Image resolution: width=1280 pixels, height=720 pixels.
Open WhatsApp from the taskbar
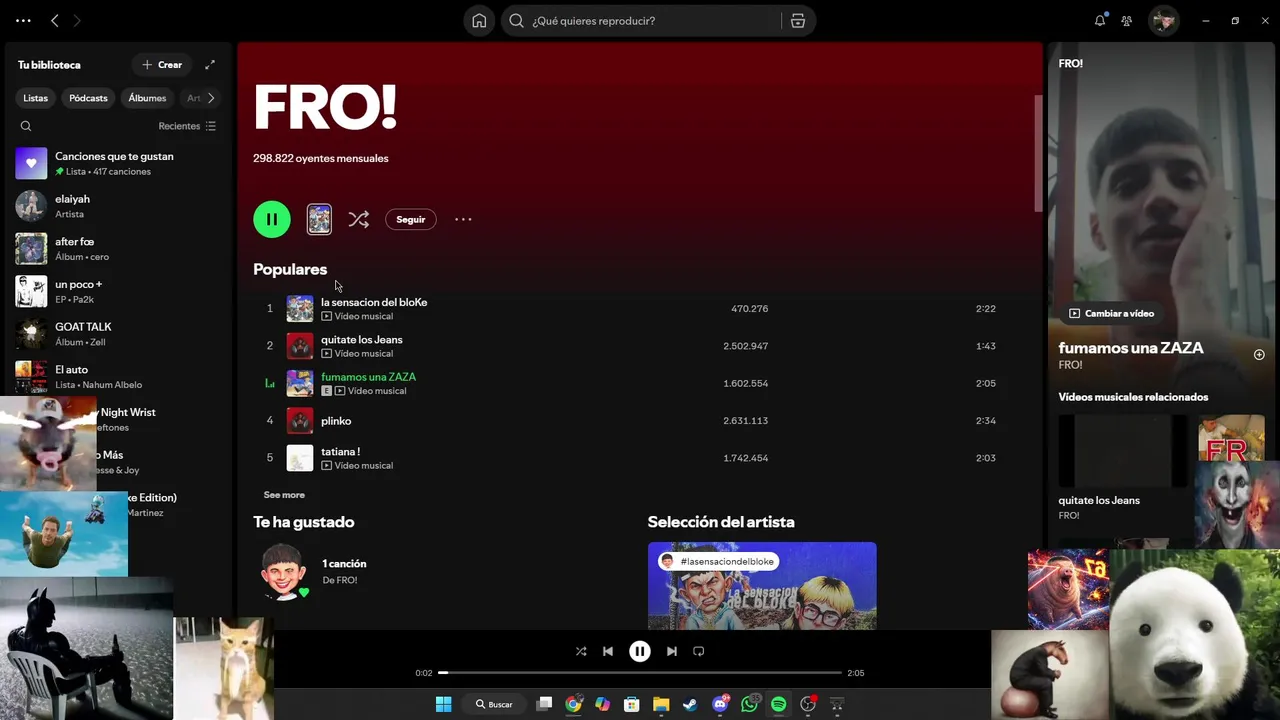749,704
